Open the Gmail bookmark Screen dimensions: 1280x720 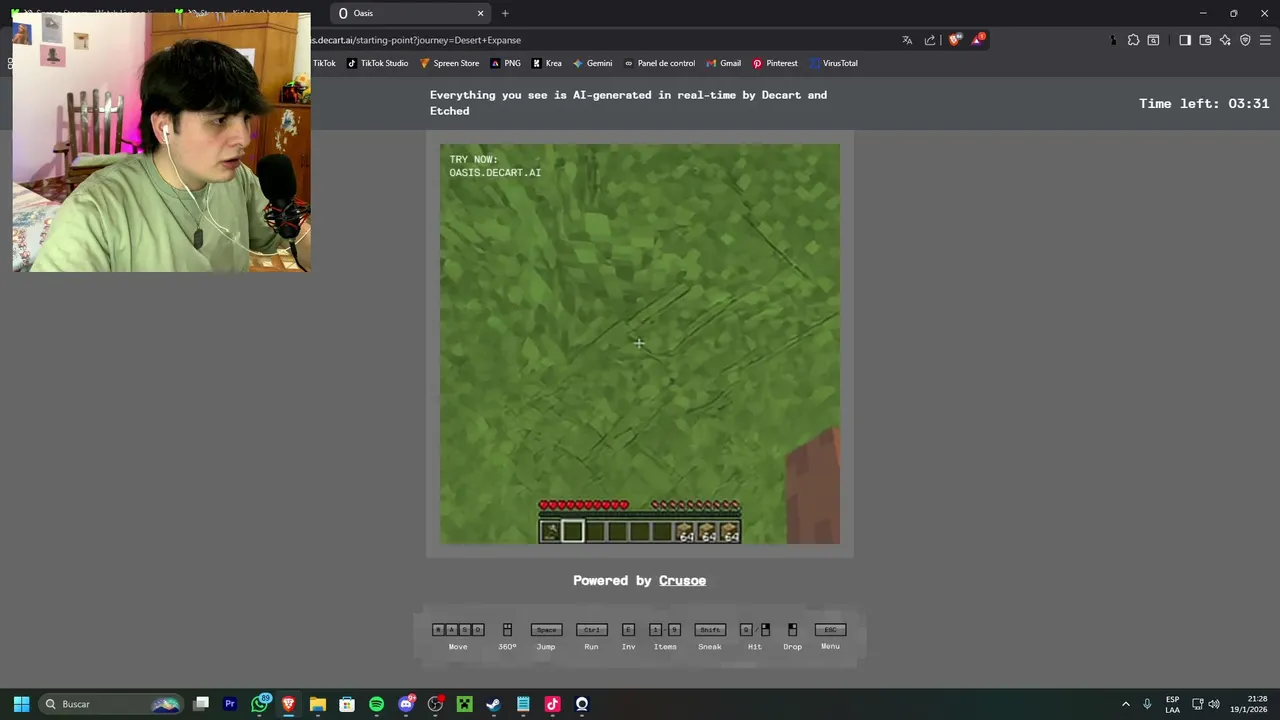click(723, 63)
